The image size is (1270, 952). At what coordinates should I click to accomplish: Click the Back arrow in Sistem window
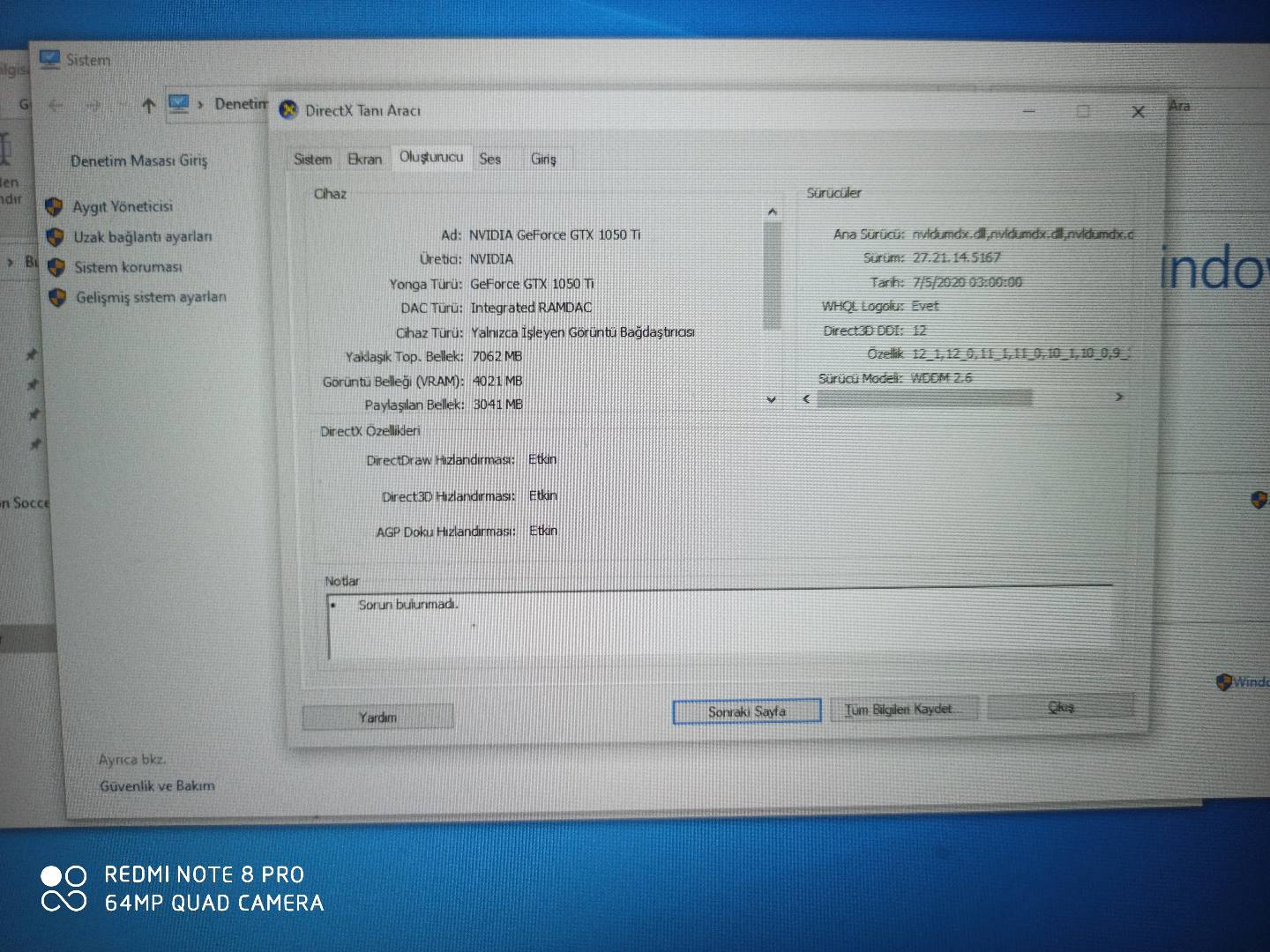coord(56,106)
